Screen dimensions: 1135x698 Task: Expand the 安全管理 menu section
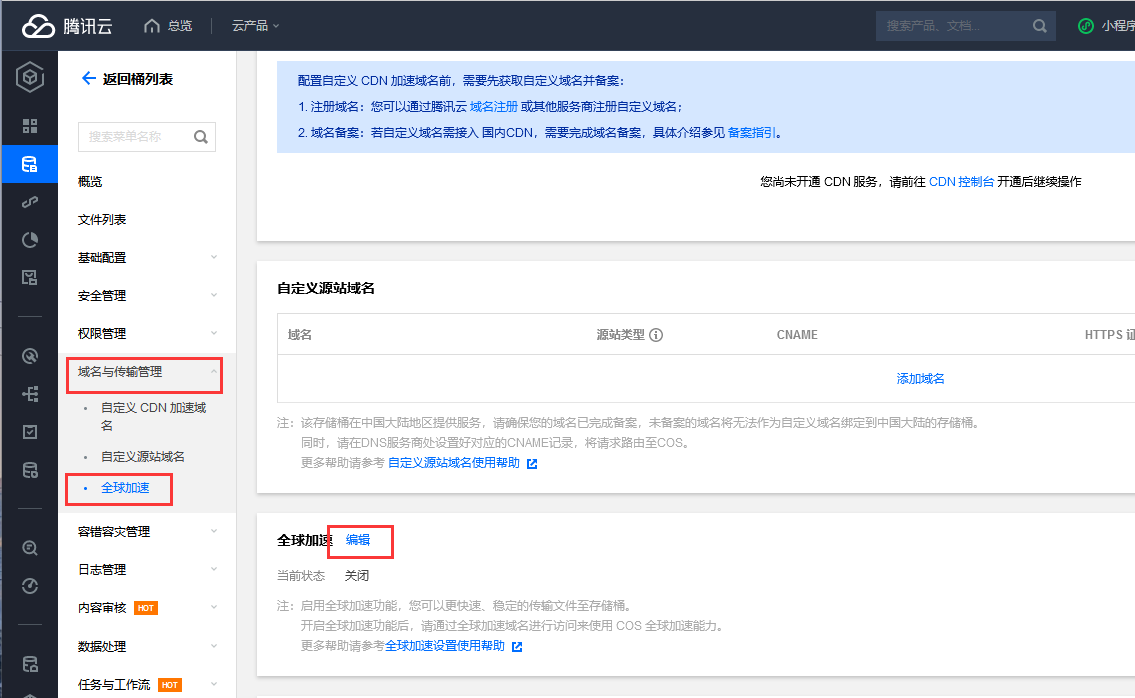point(147,296)
